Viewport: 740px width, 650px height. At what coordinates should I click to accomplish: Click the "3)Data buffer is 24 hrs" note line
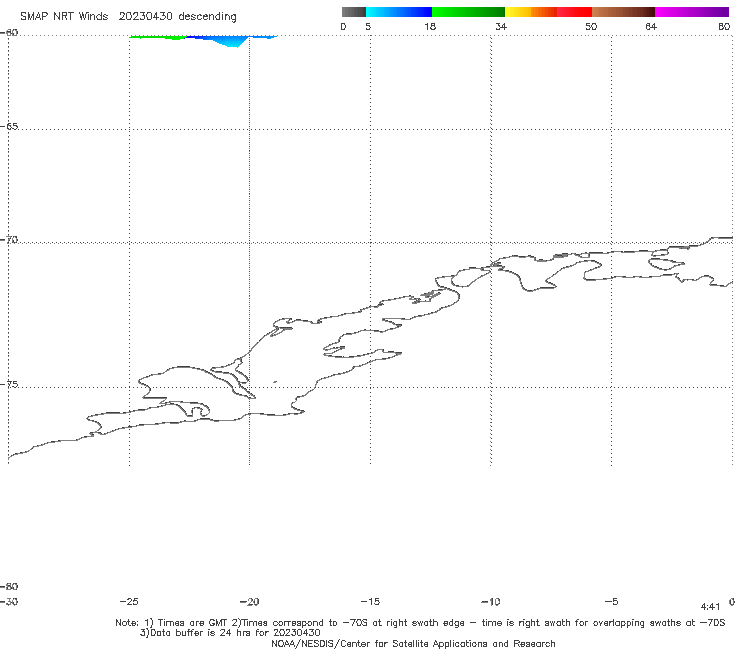click(230, 633)
